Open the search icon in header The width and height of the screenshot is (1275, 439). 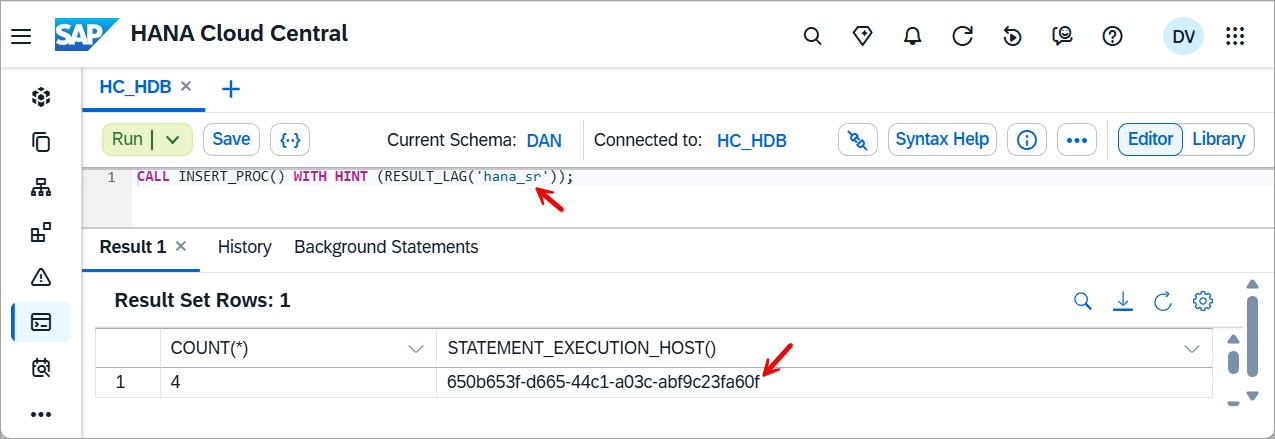pyautogui.click(x=813, y=37)
